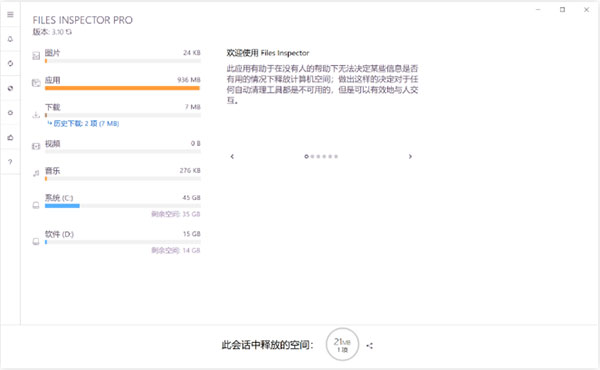Viewport: 600px width, 370px height.
Task: Select the first carousel page dot
Action: click(x=307, y=156)
